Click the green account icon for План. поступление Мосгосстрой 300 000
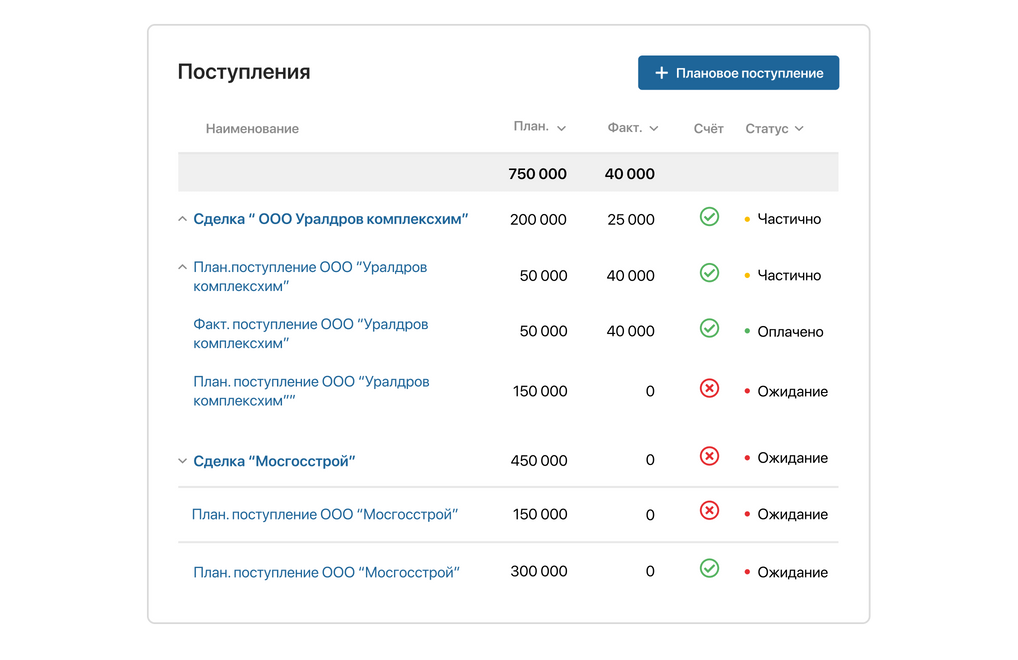The height and width of the screenshot is (660, 1018). click(709, 568)
